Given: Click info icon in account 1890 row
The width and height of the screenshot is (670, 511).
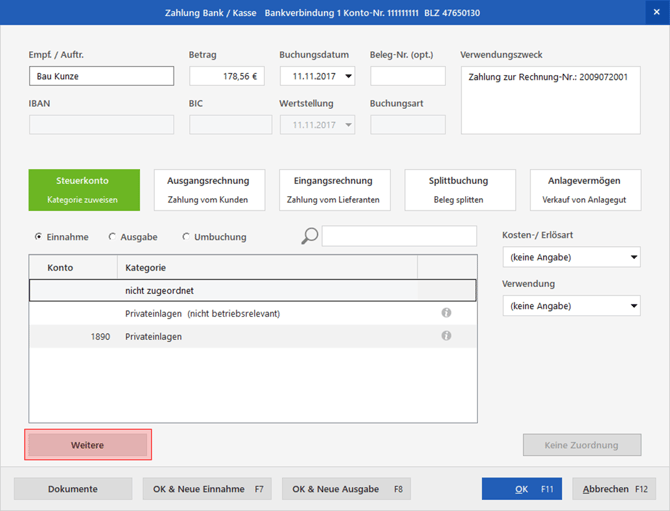Looking at the screenshot, I should click(446, 336).
